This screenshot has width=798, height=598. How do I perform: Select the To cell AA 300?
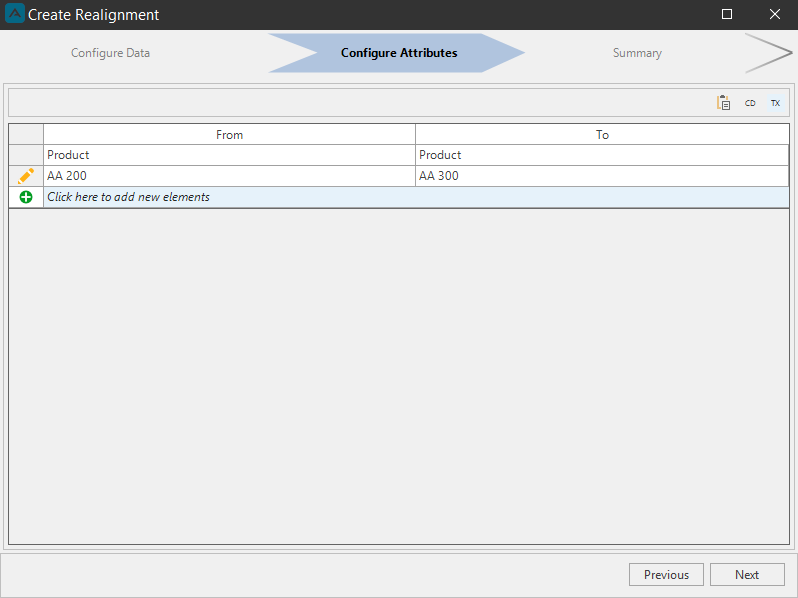pos(602,176)
